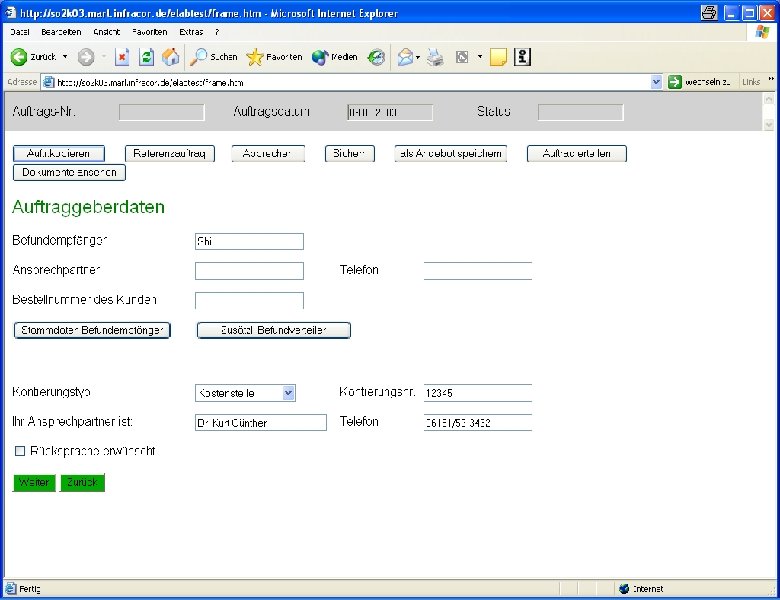Click the 'Auftrag erteilen' button
The height and width of the screenshot is (600, 780).
577,153
